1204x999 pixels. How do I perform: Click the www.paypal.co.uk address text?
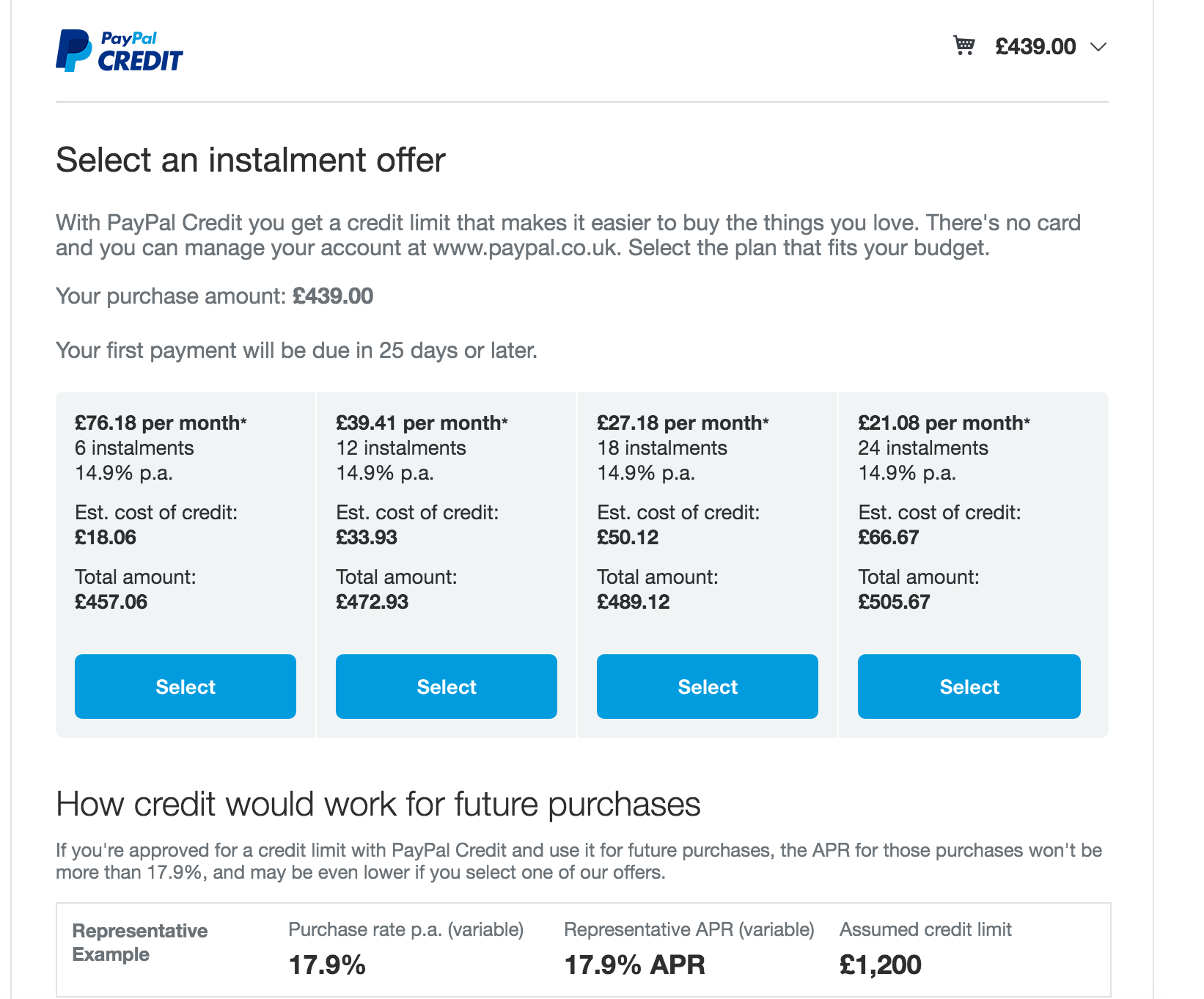point(526,248)
